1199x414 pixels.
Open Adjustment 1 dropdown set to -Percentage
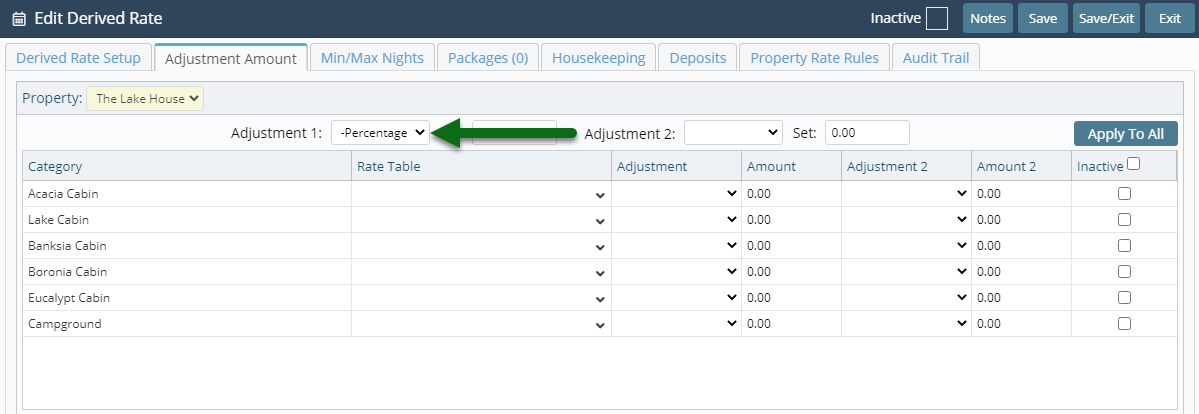point(381,132)
